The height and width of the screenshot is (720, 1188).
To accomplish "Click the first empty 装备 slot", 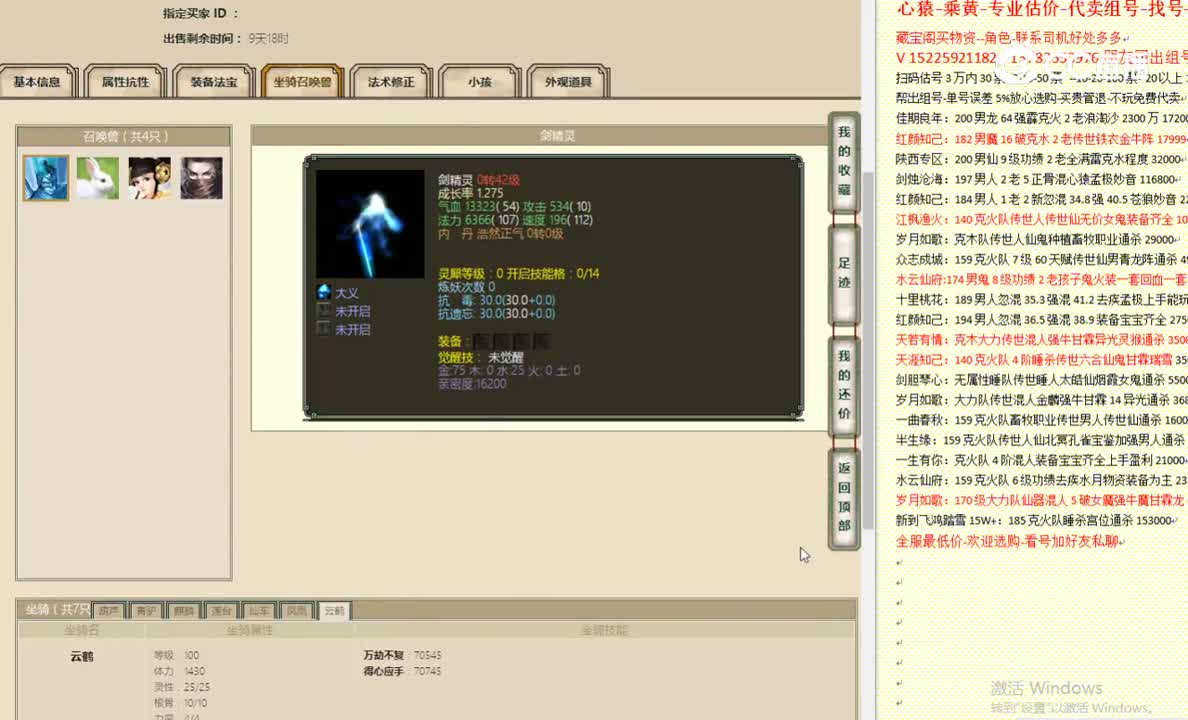I will 481,342.
